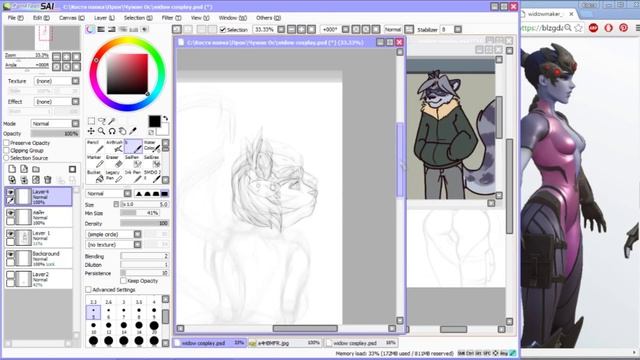
Task: Show Layer2 by its visibility box
Action: pyautogui.click(x=10, y=275)
